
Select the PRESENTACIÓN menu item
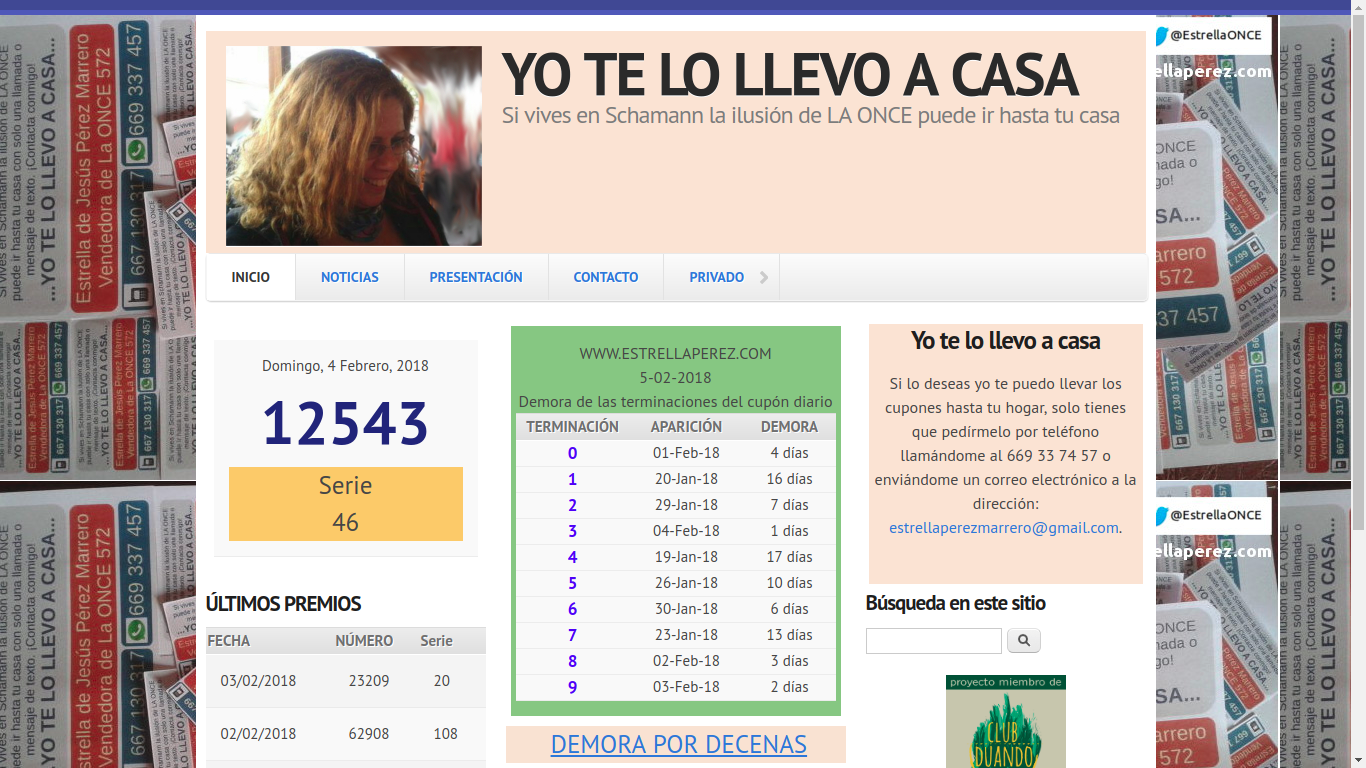click(475, 277)
